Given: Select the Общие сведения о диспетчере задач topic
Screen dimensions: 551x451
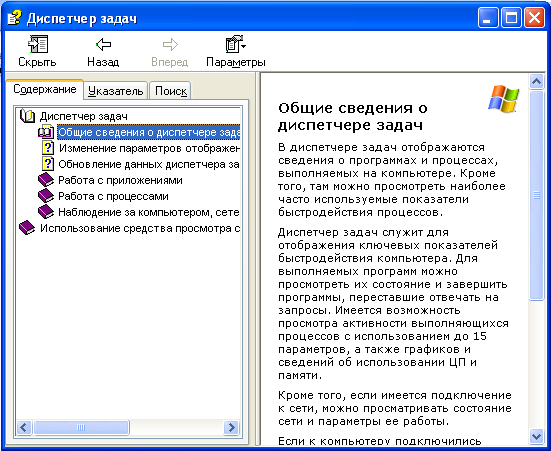Looking at the screenshot, I should (149, 132).
